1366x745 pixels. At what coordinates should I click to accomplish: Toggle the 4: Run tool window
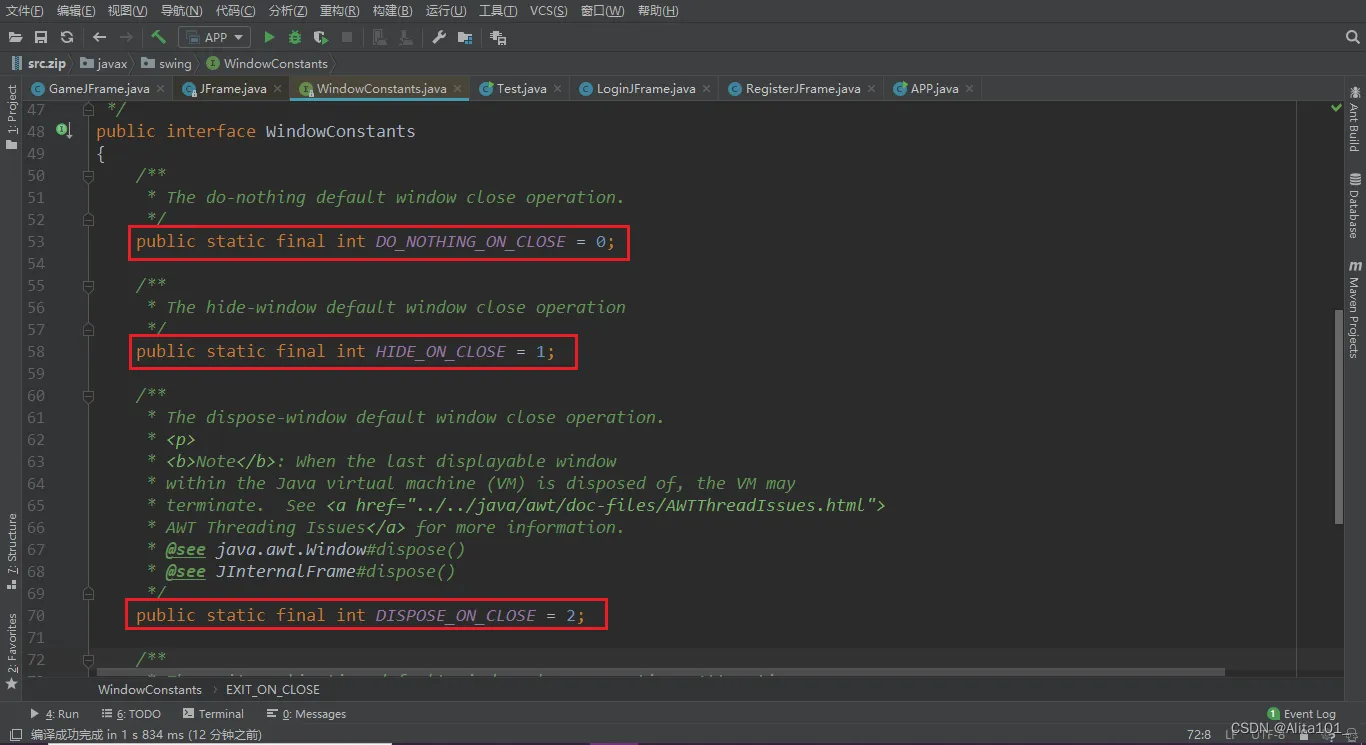(55, 714)
